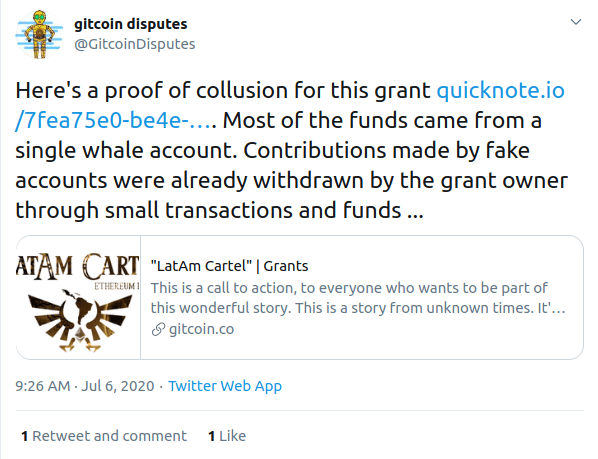Screen dimensions: 598x459
Task: Open the gitcoin.co domain text
Action: tap(201, 329)
